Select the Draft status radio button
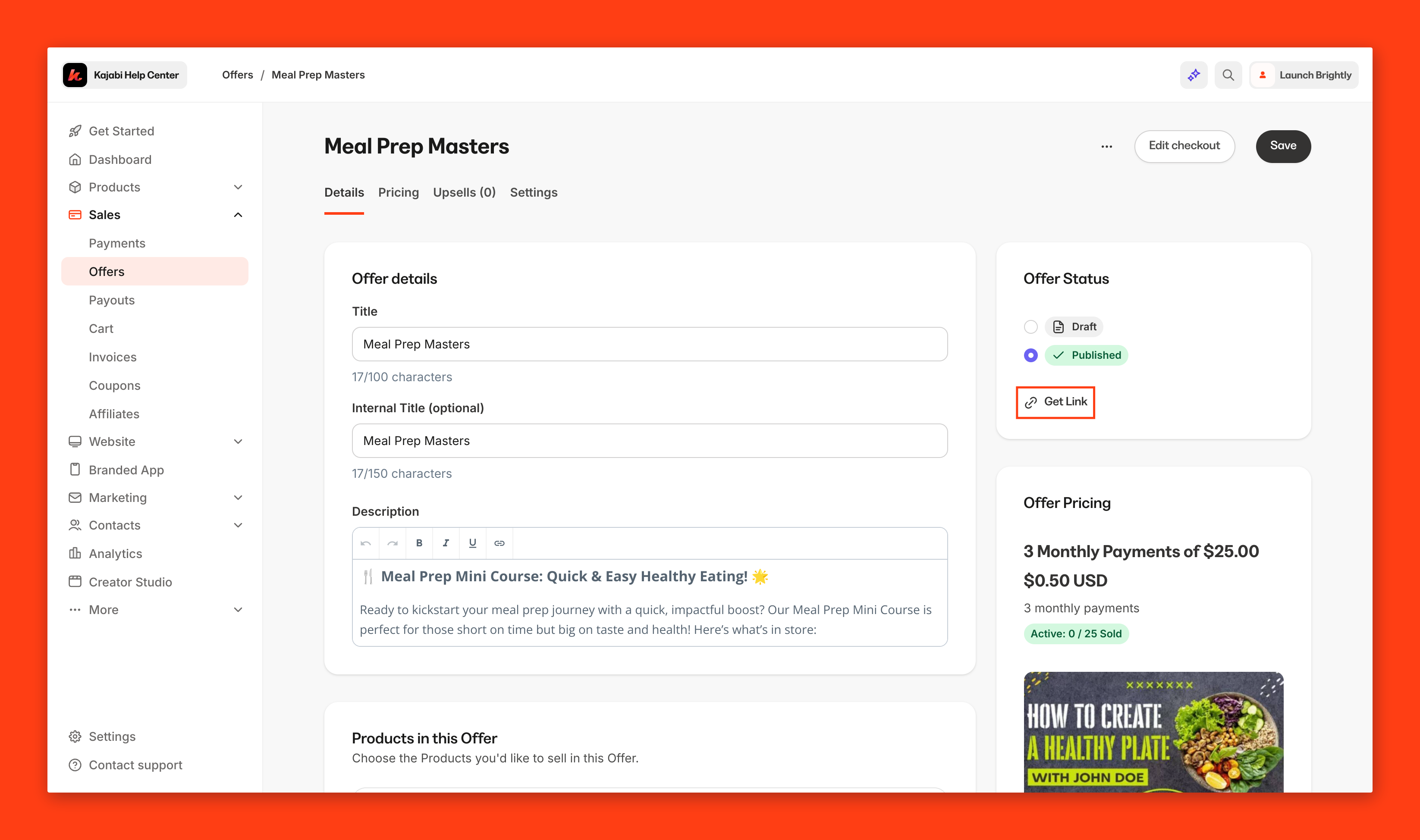The height and width of the screenshot is (840, 1420). coord(1030,326)
